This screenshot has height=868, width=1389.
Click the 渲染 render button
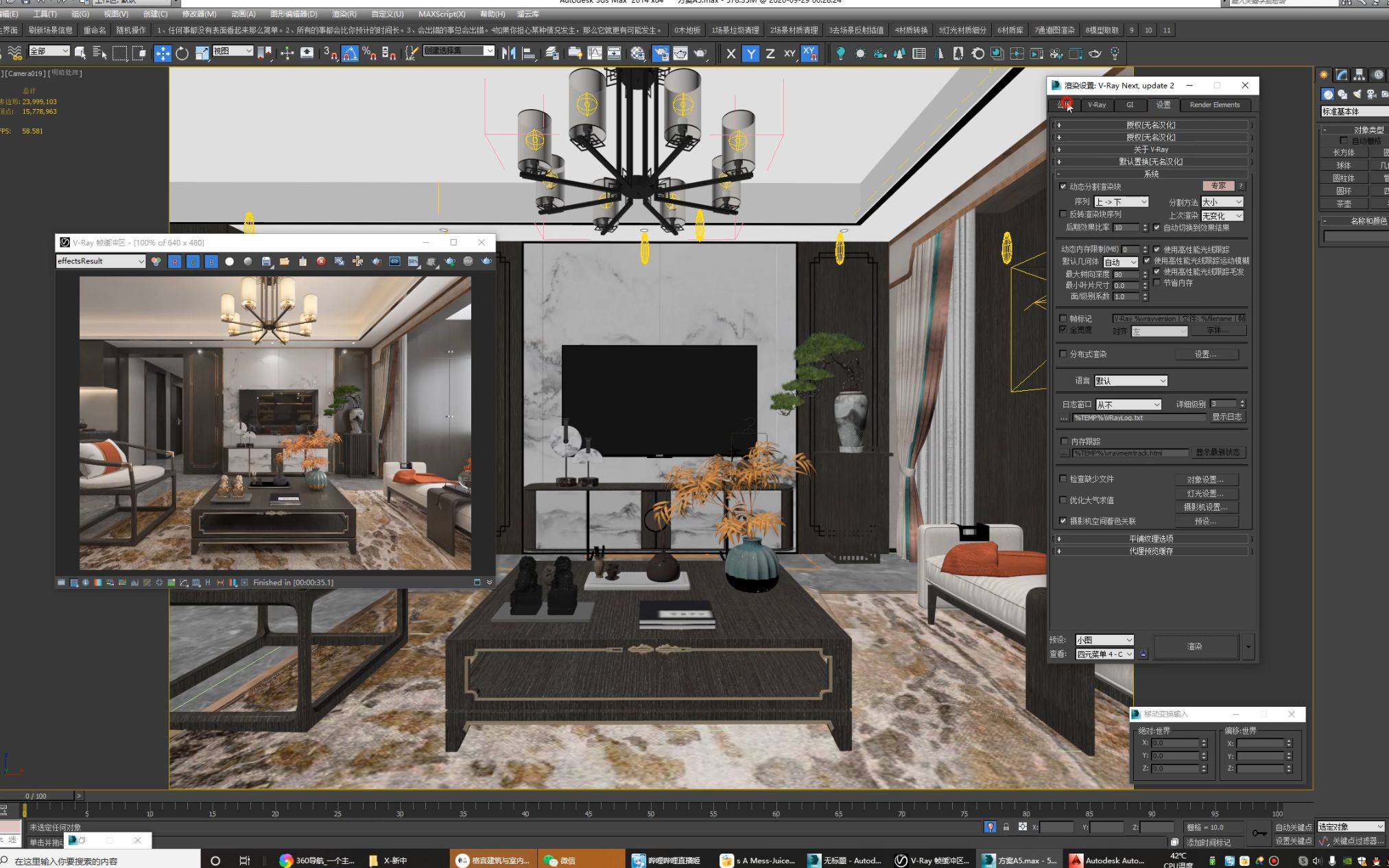[1194, 647]
